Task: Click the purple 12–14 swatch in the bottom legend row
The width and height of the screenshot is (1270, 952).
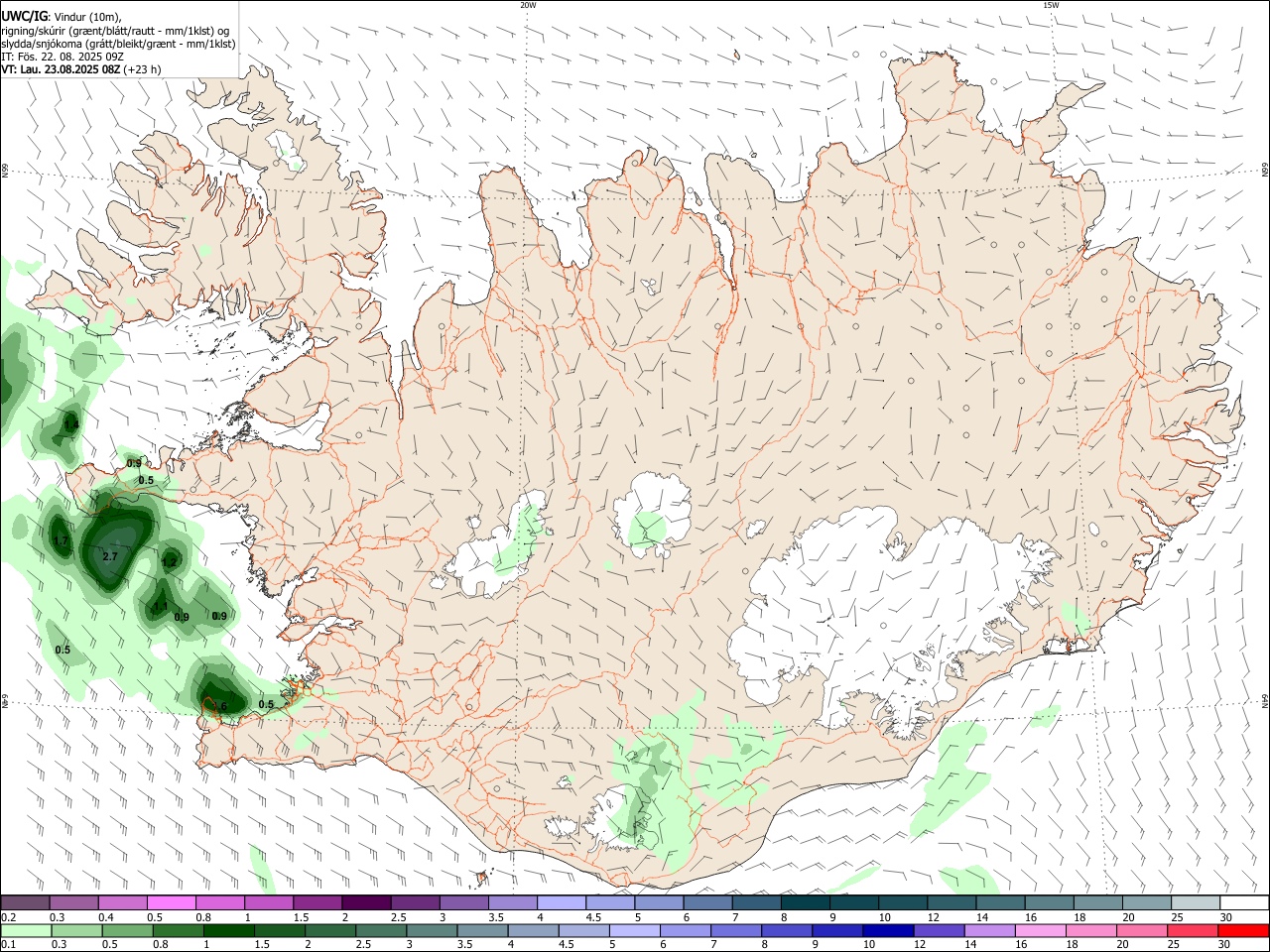Action: tap(939, 930)
